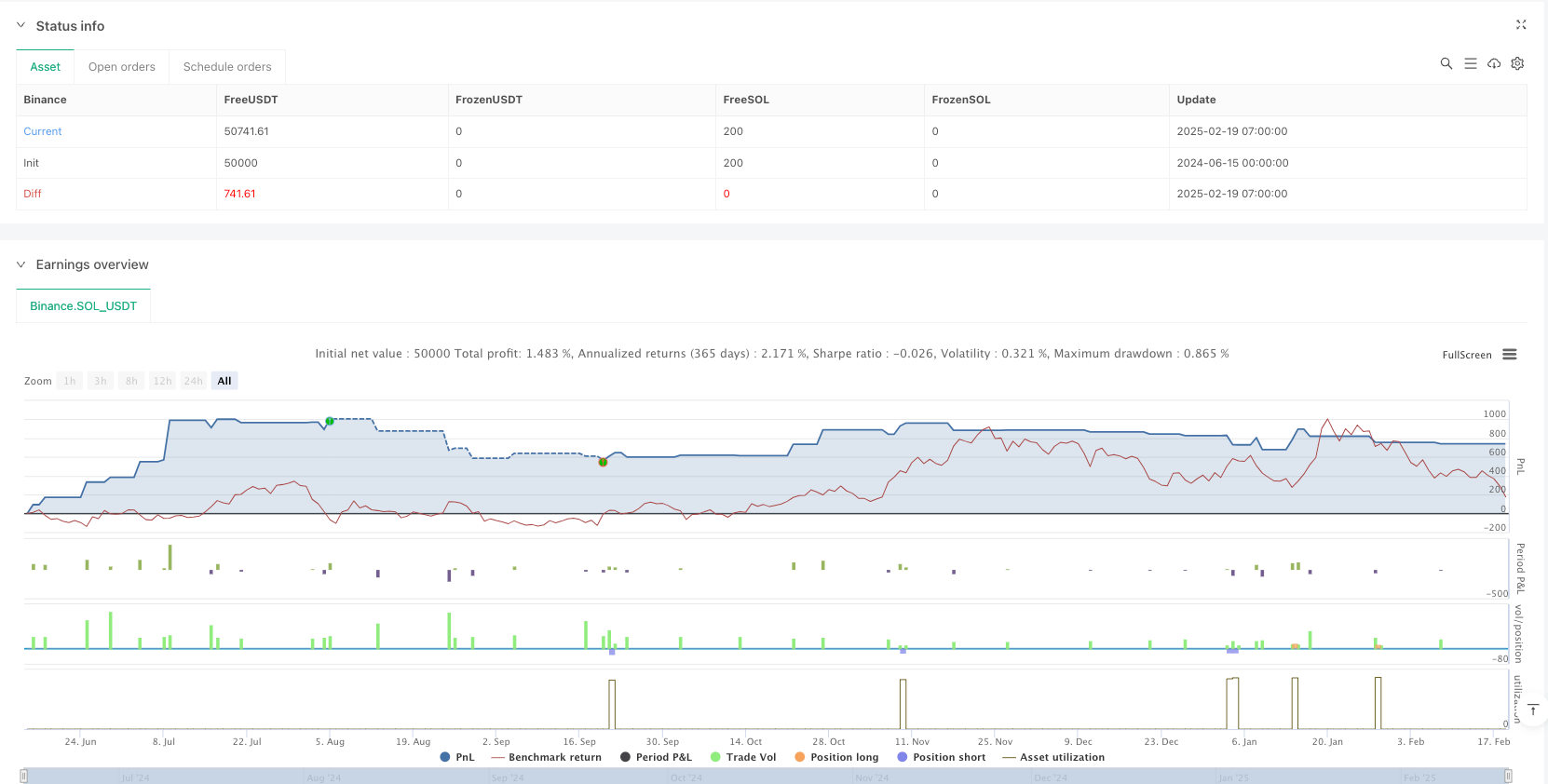
Task: Click the collapse arrows icon at top right
Action: click(x=1520, y=25)
